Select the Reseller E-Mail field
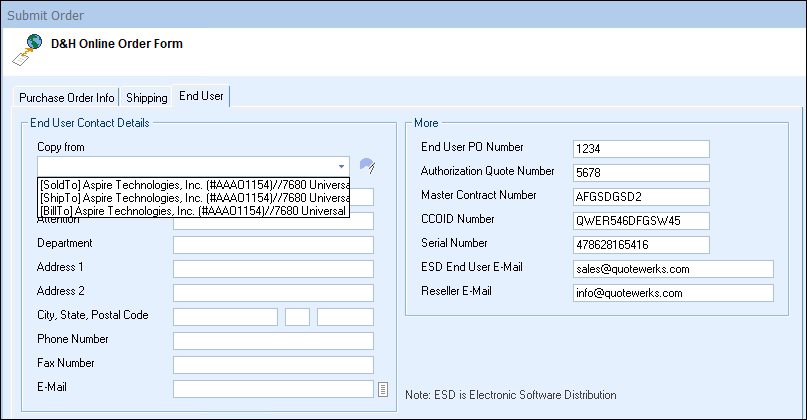The image size is (807, 420). pyautogui.click(x=672, y=293)
